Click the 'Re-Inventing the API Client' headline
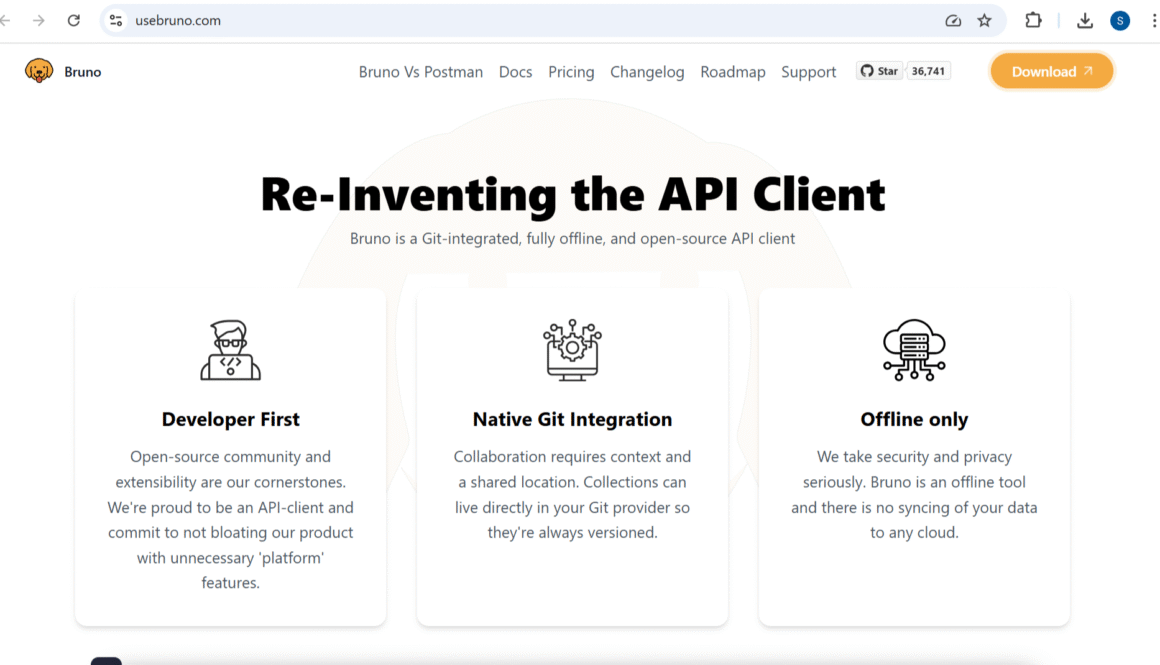The height and width of the screenshot is (665, 1160). click(573, 194)
